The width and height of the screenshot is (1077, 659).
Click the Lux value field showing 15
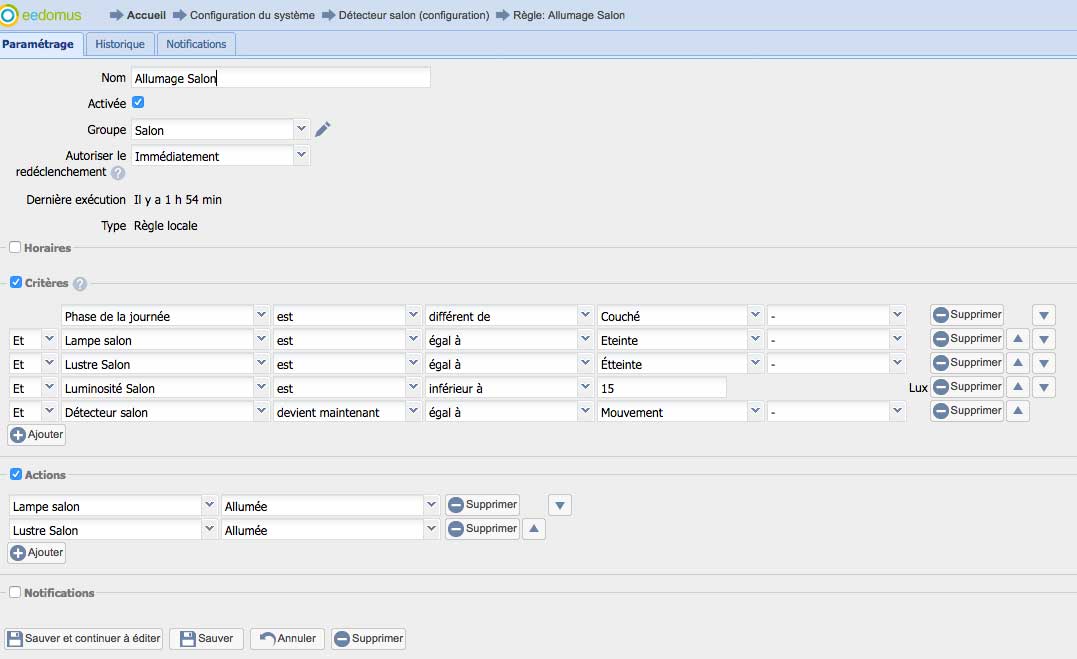click(661, 388)
